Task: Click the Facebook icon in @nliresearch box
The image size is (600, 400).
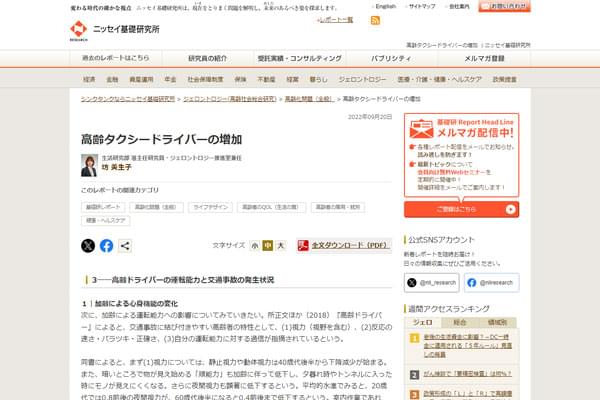Action: click(x=472, y=282)
